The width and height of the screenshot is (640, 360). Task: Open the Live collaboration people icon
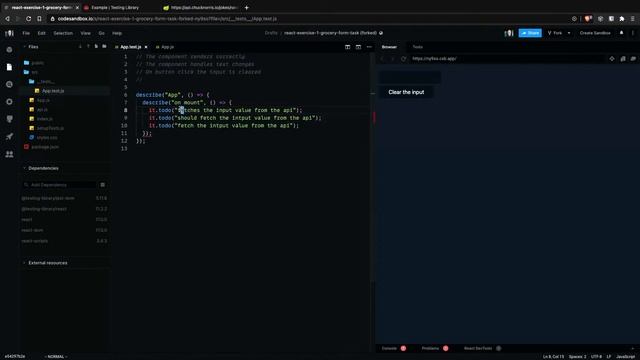click(9, 154)
